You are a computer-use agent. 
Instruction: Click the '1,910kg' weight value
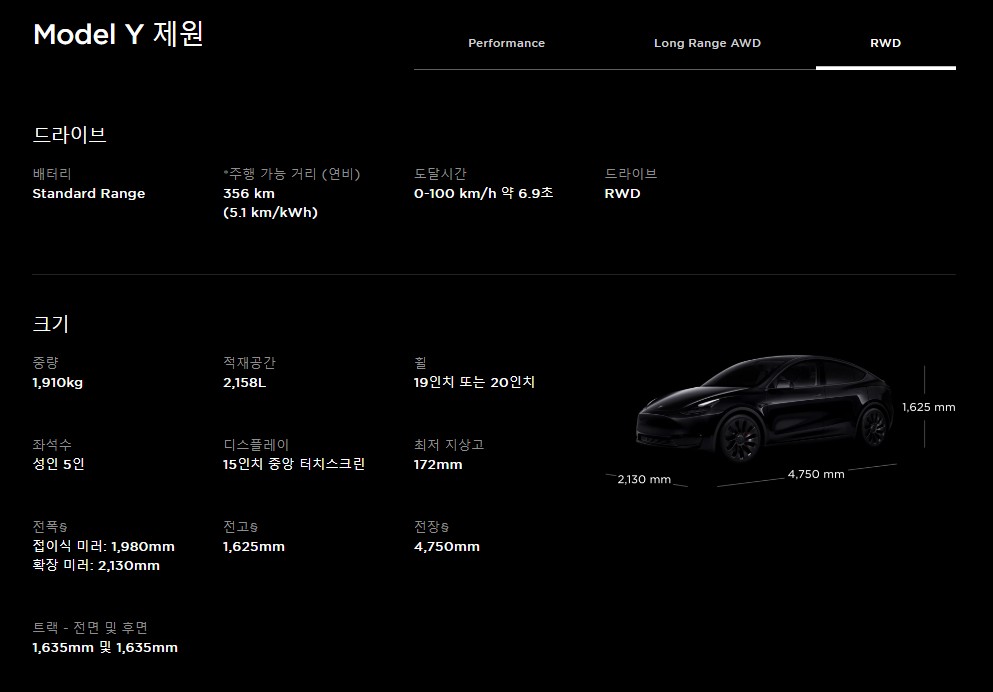[58, 382]
